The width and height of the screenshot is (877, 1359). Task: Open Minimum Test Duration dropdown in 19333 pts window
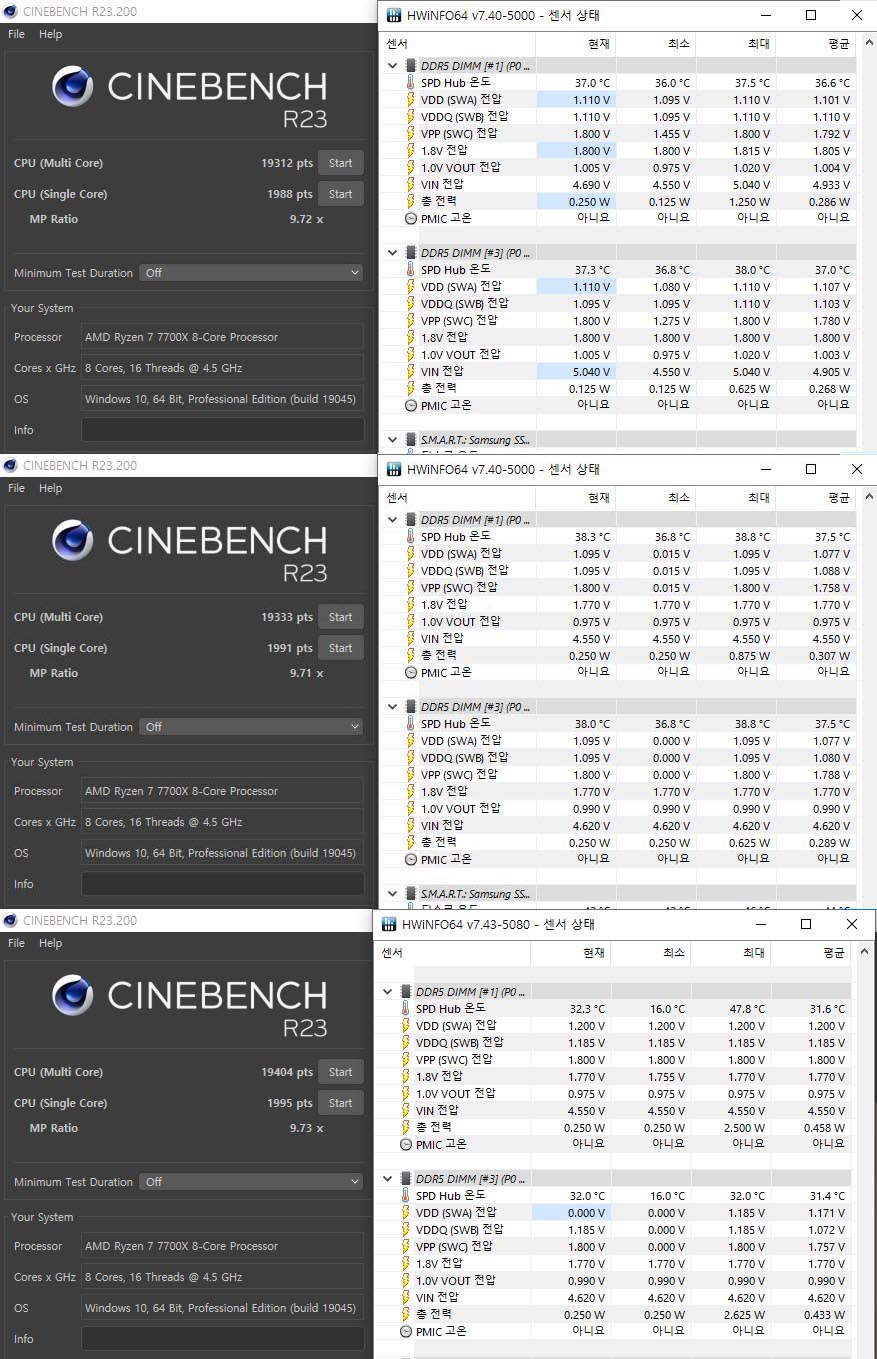pos(251,727)
